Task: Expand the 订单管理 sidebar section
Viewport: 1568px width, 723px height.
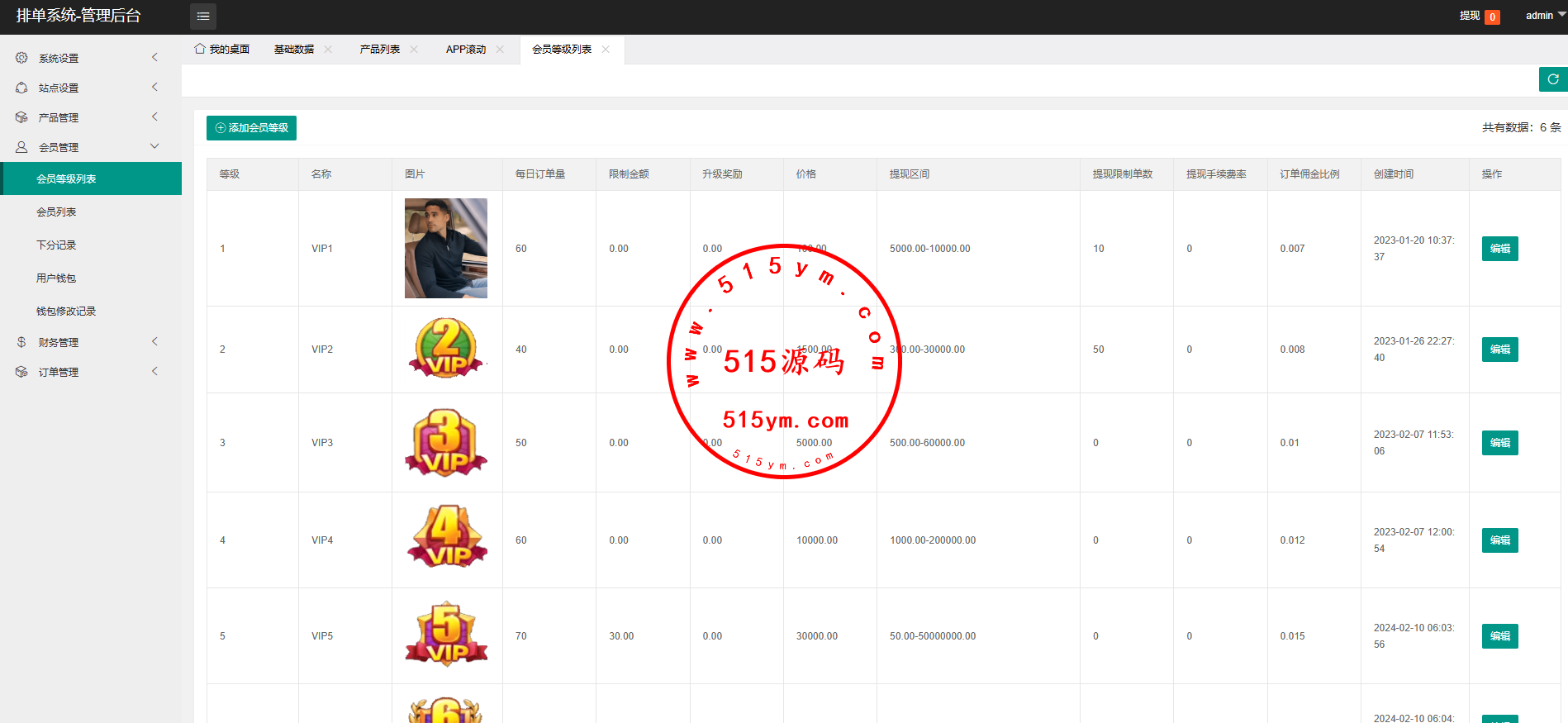Action: click(x=59, y=372)
